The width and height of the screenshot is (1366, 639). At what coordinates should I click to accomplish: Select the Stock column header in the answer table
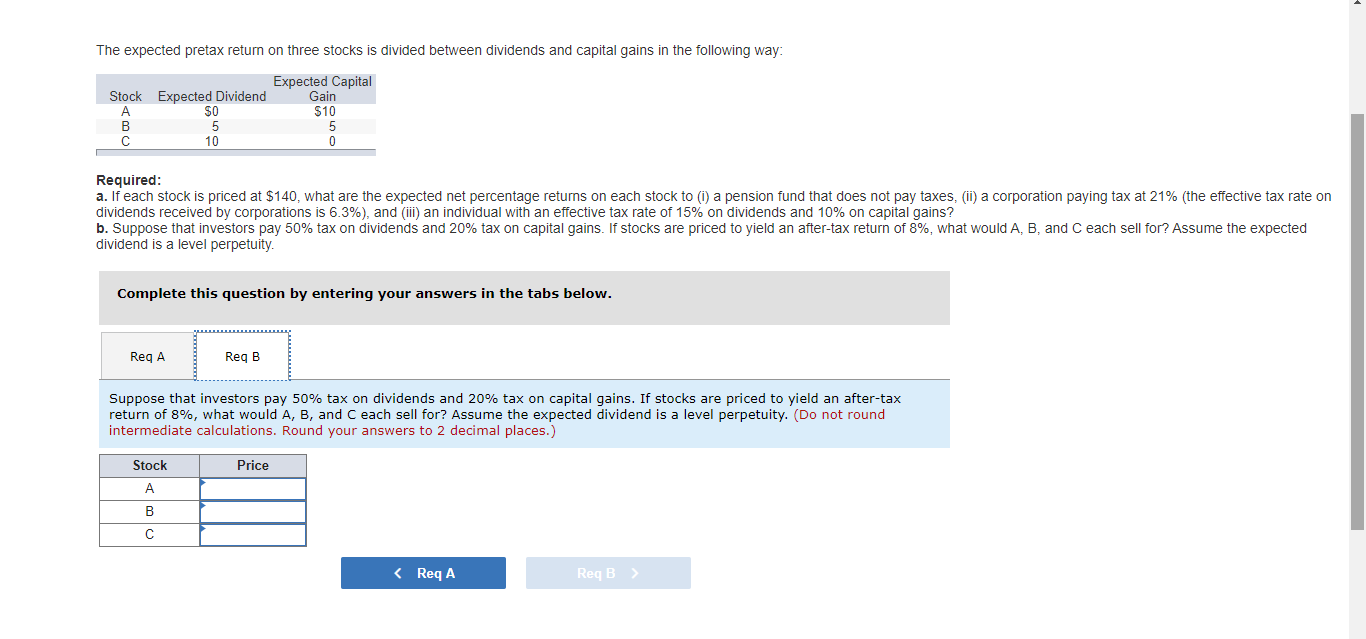tap(149, 465)
